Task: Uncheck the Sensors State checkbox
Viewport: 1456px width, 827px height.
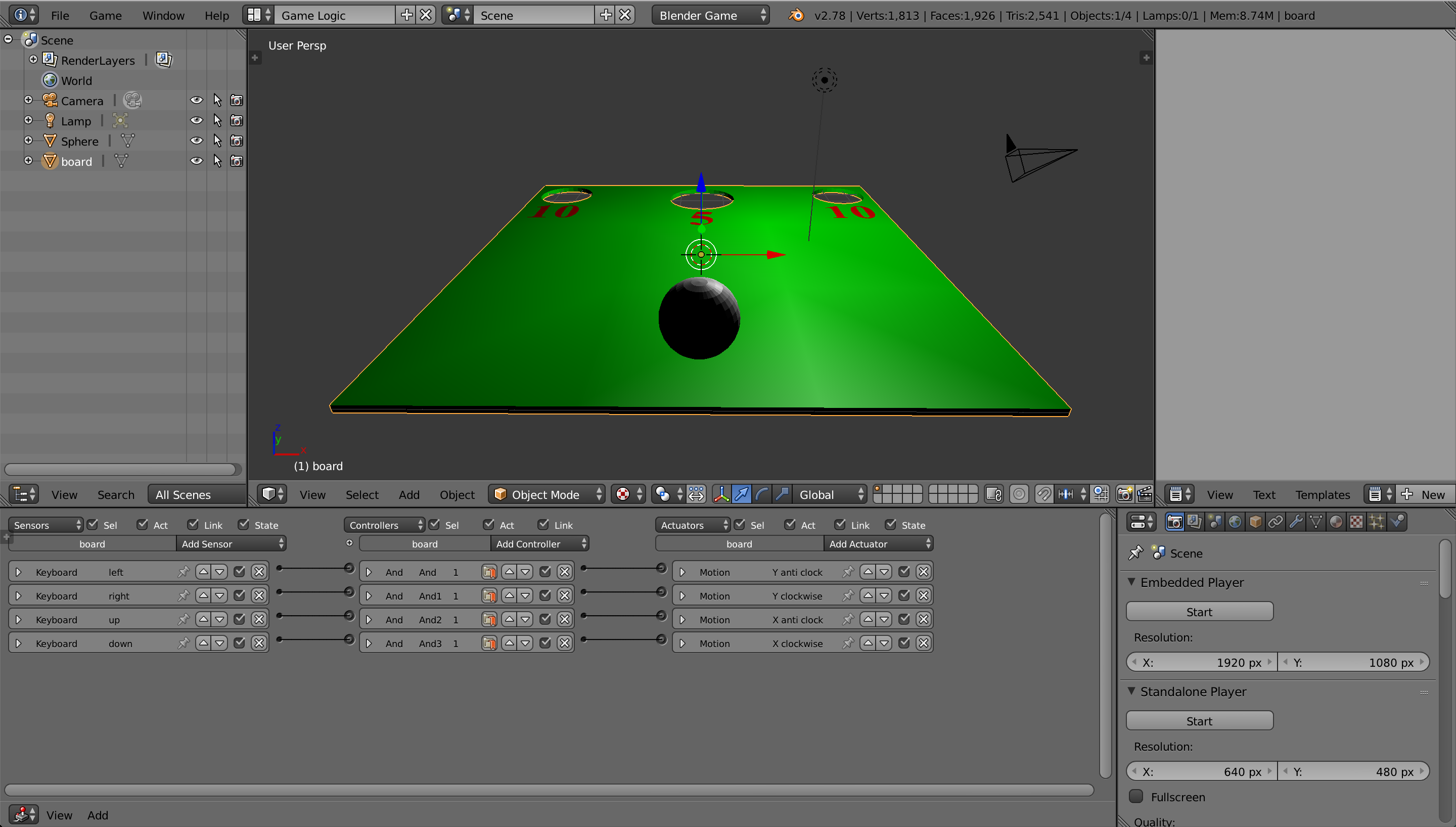Action: click(244, 525)
